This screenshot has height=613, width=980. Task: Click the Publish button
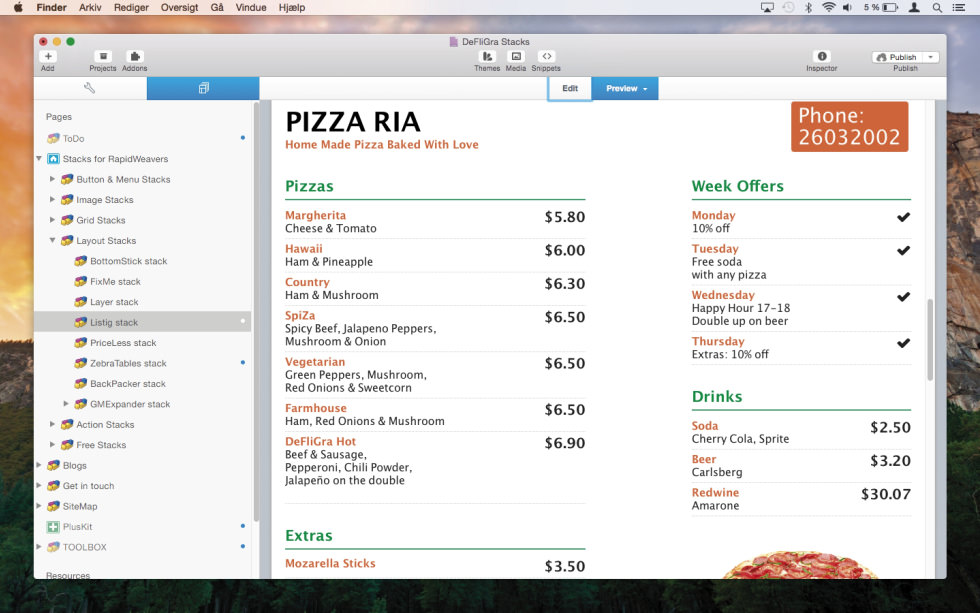pyautogui.click(x=898, y=57)
